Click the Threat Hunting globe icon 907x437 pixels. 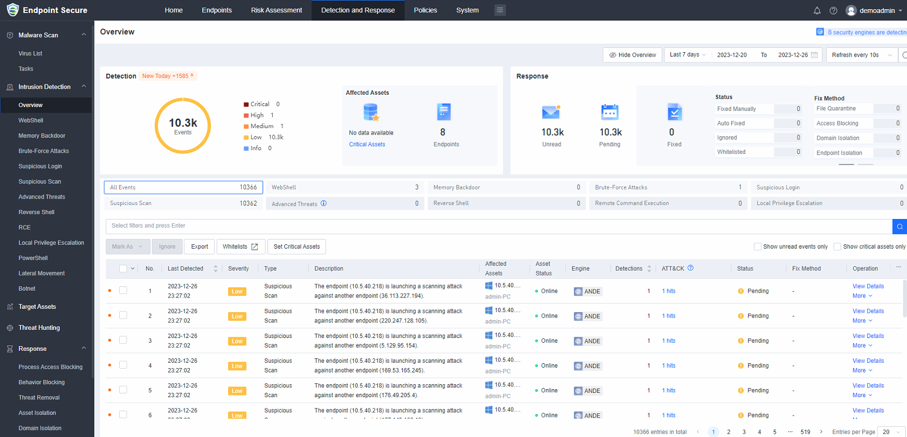(10, 328)
